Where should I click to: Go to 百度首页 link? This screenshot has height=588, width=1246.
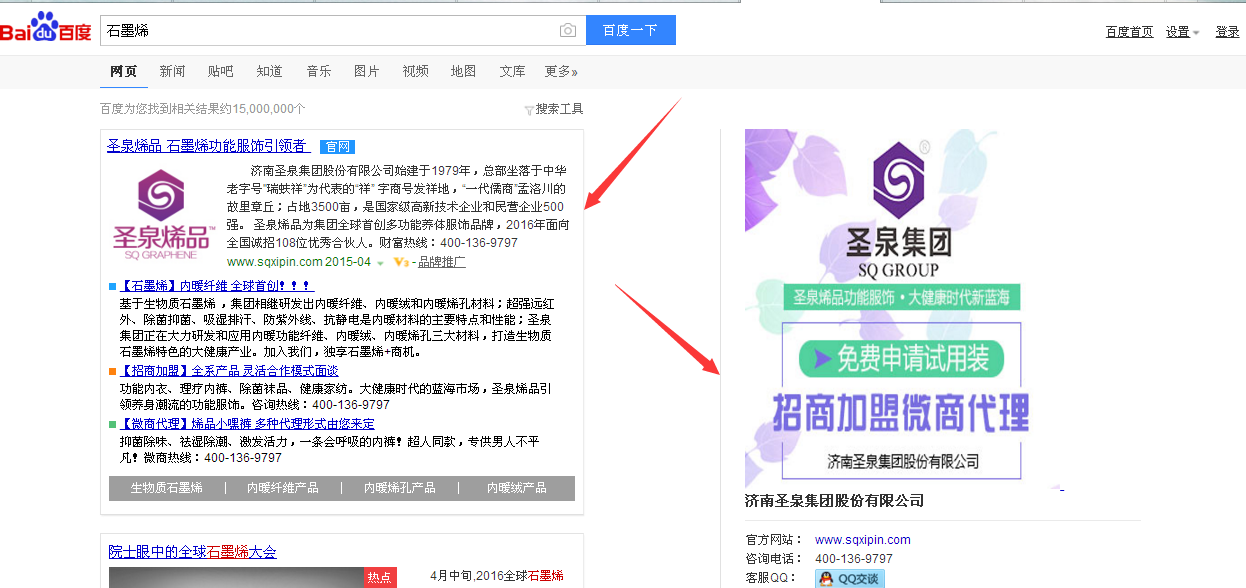(x=1130, y=32)
